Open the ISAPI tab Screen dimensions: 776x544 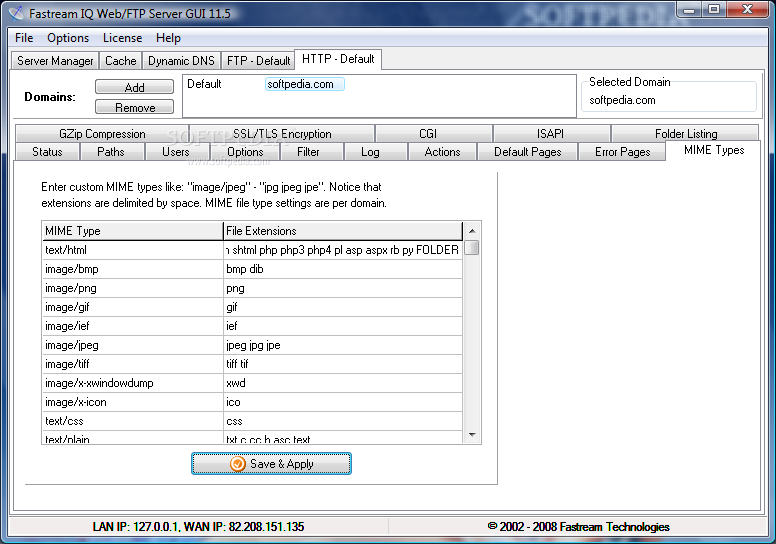click(550, 134)
